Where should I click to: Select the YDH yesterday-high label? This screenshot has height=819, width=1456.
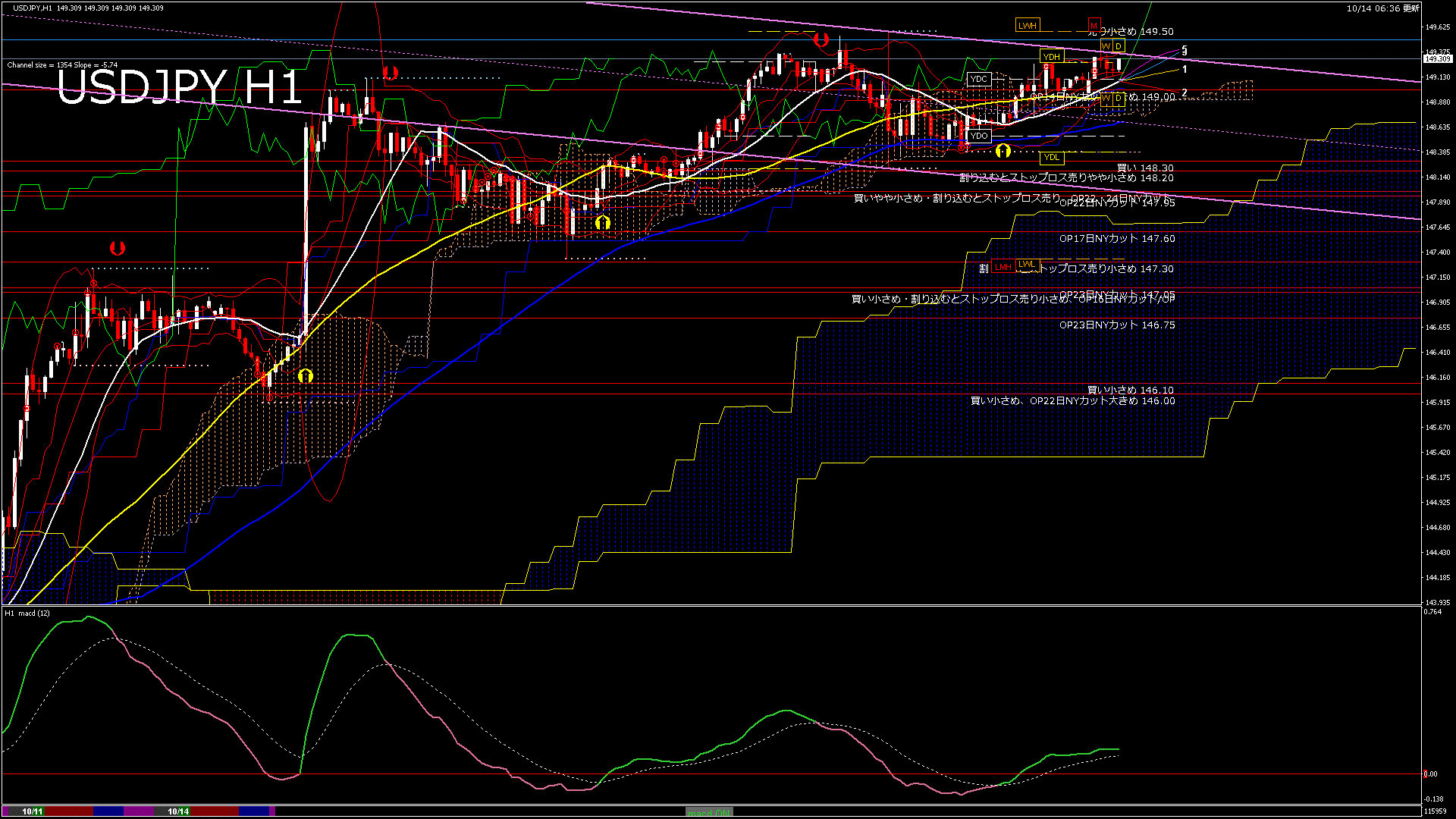[1052, 57]
